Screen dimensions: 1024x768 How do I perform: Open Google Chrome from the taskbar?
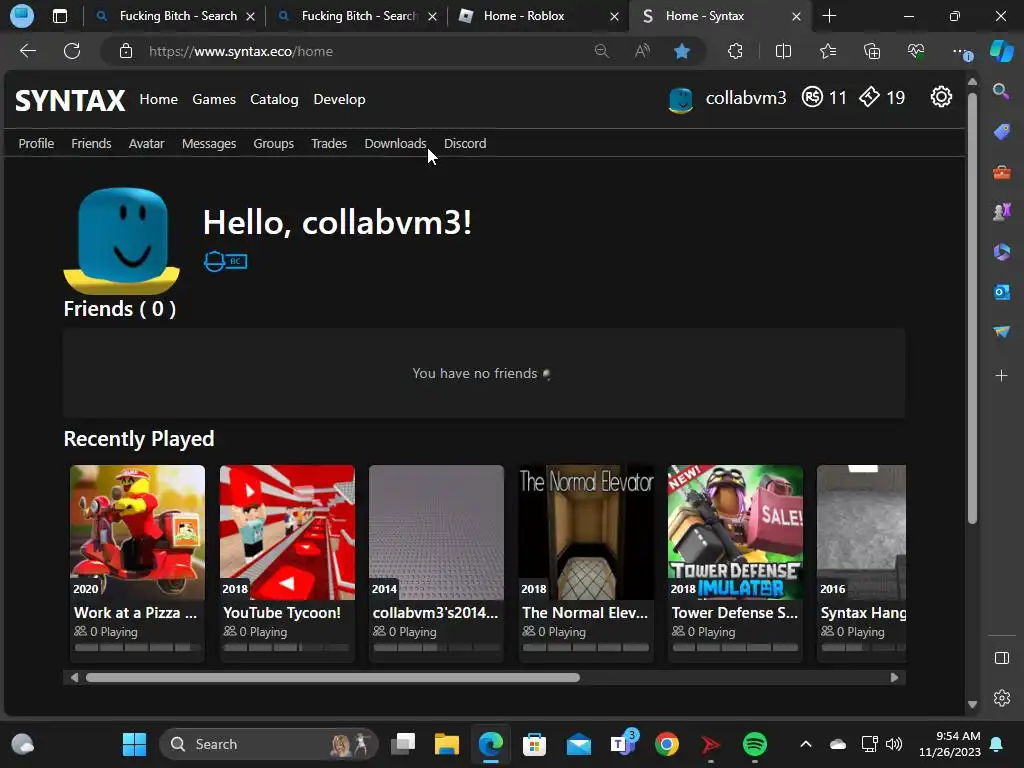coord(667,744)
